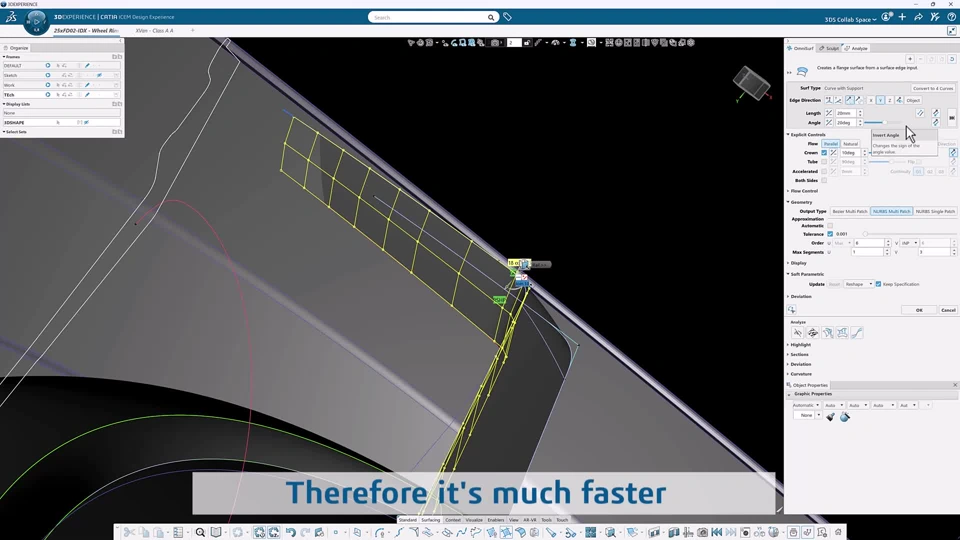
Task: Collapse the Geometry section
Action: click(x=789, y=202)
